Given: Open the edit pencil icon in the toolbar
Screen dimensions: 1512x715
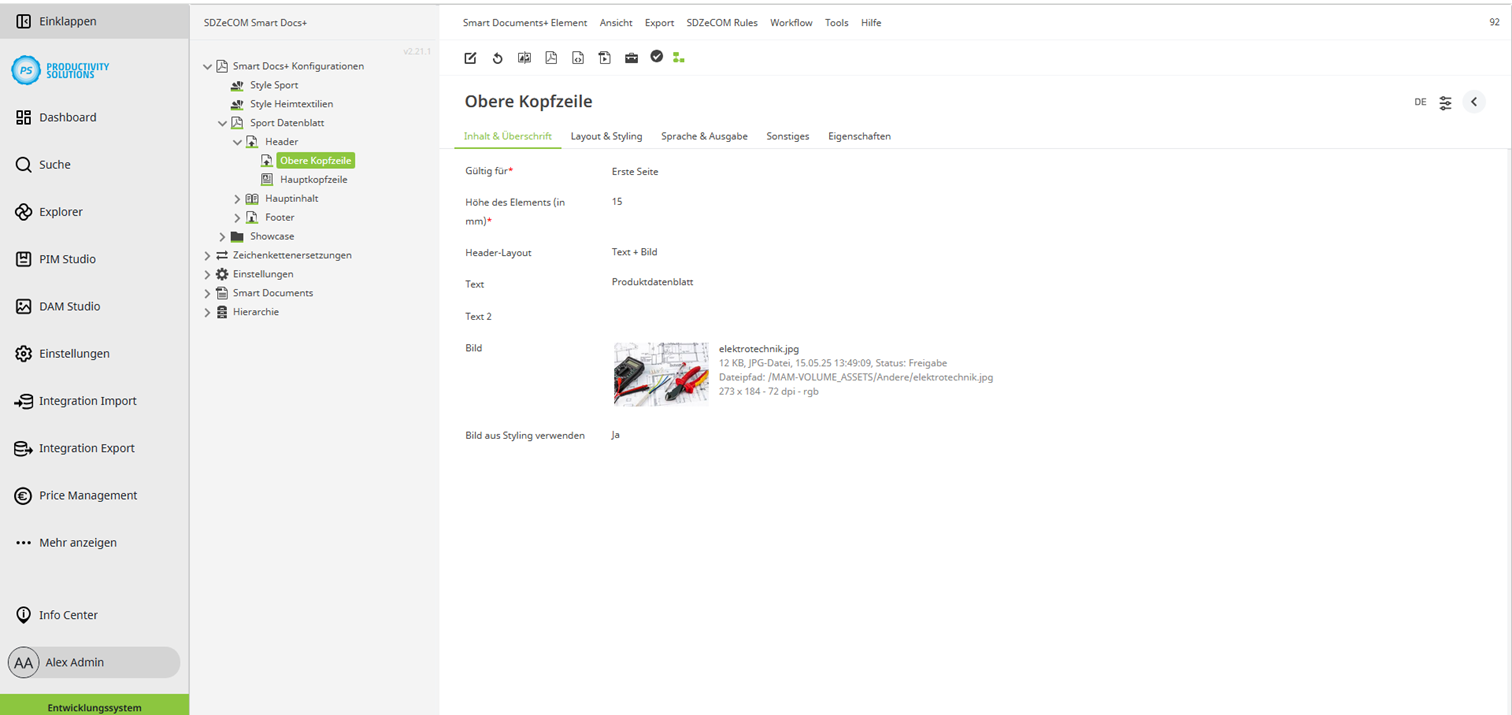Looking at the screenshot, I should pos(470,58).
